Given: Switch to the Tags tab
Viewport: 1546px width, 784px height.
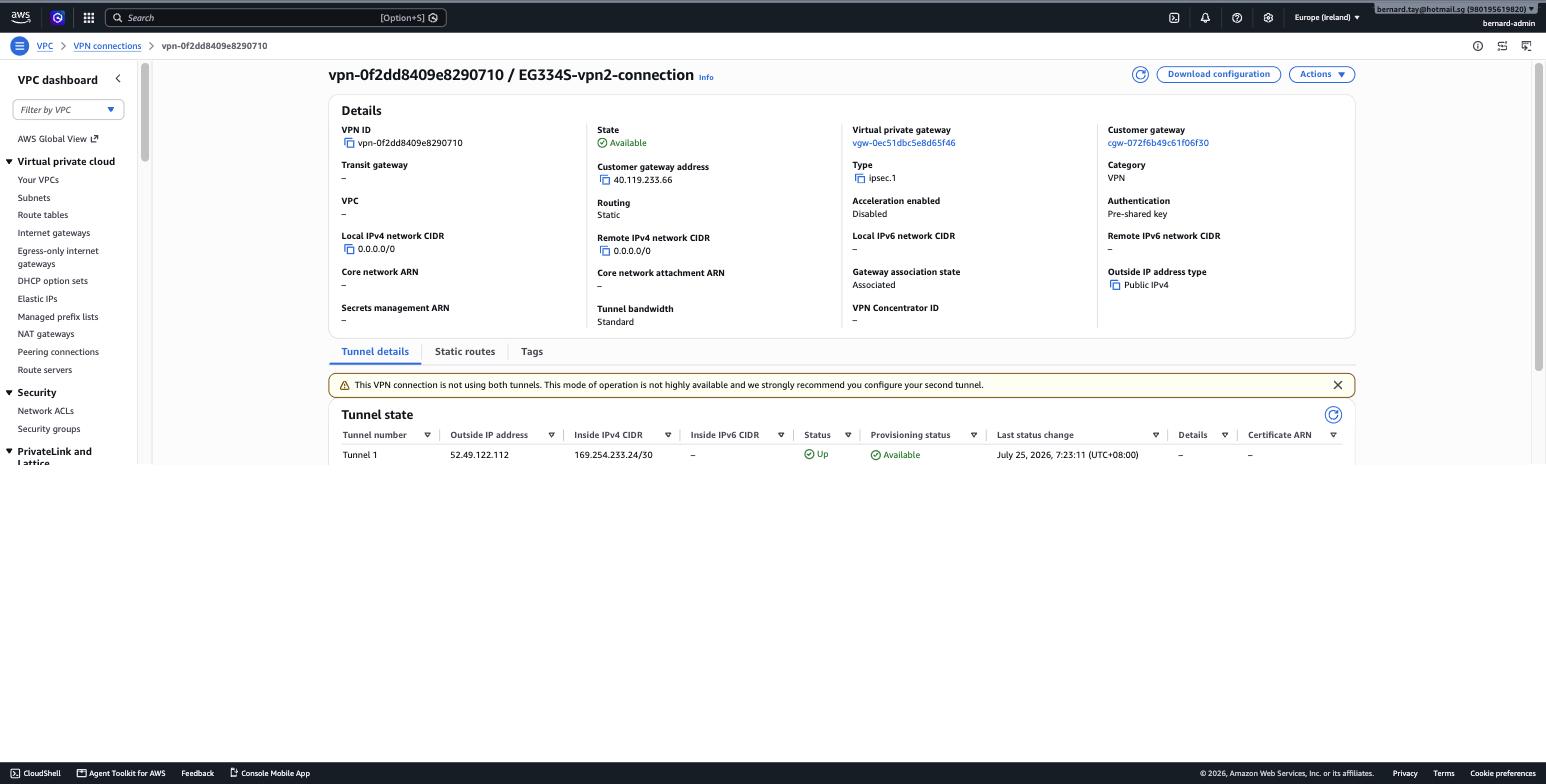Looking at the screenshot, I should (532, 352).
